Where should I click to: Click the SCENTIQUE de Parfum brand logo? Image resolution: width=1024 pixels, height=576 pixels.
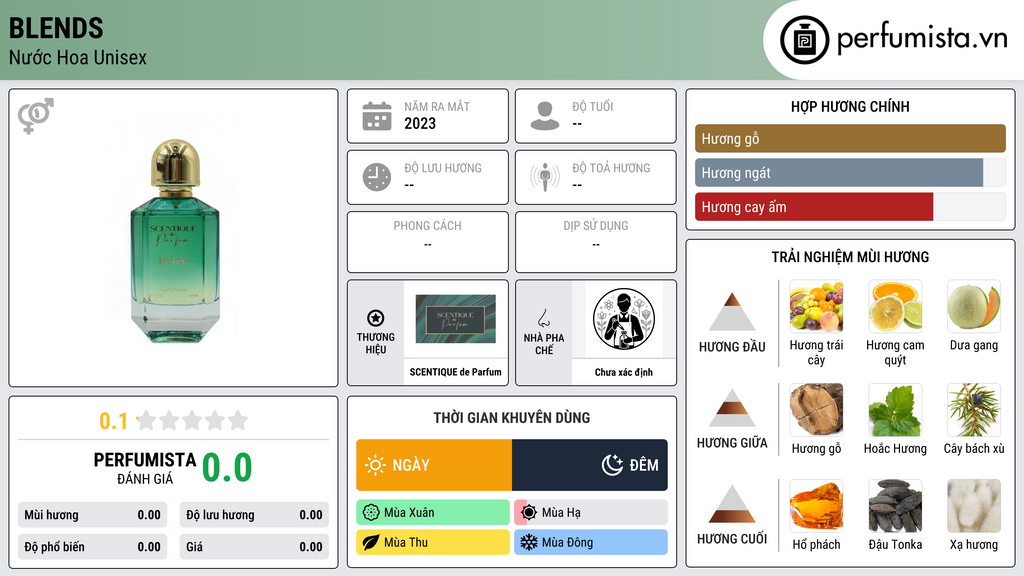456,319
